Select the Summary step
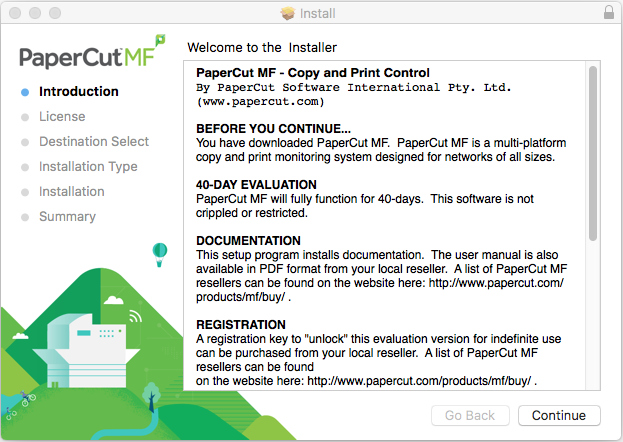This screenshot has width=623, height=442. [x=67, y=217]
